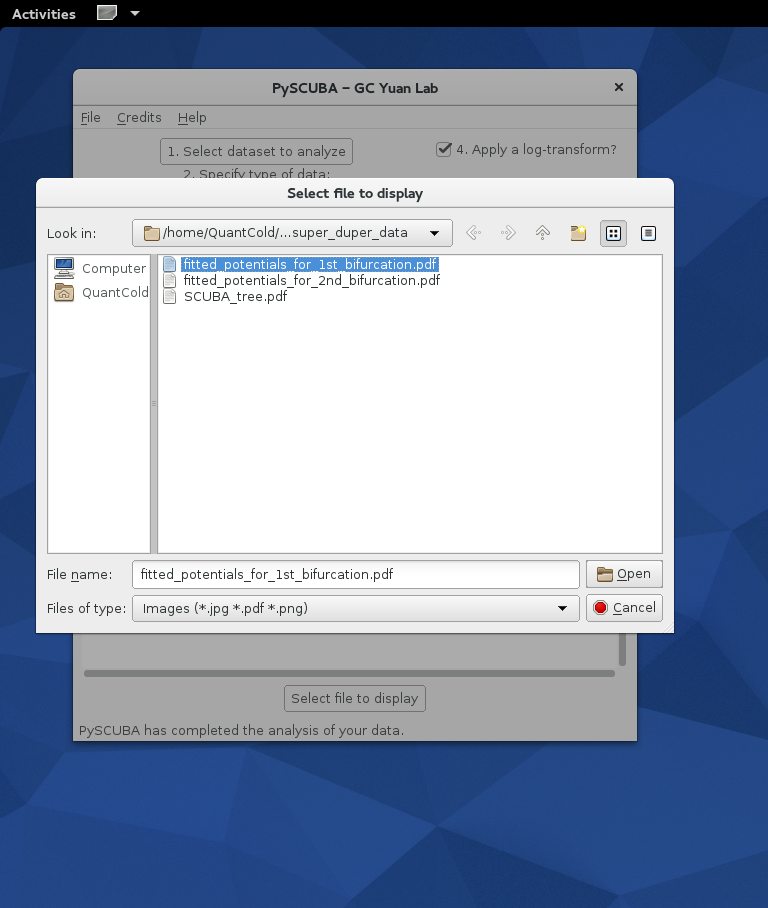Switch to list view mode

point(613,233)
